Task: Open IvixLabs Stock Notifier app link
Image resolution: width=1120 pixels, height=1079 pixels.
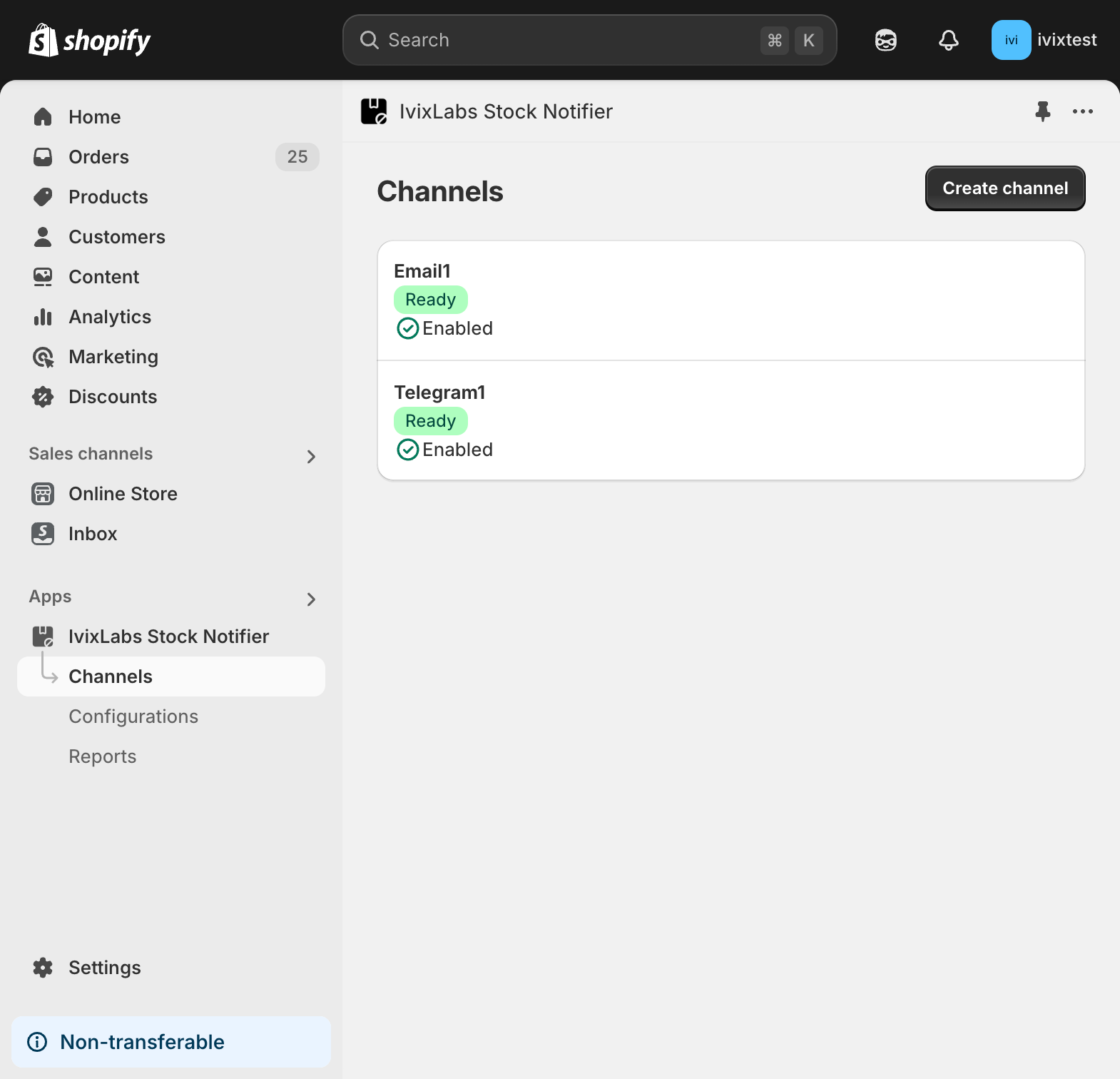Action: pyautogui.click(x=171, y=637)
